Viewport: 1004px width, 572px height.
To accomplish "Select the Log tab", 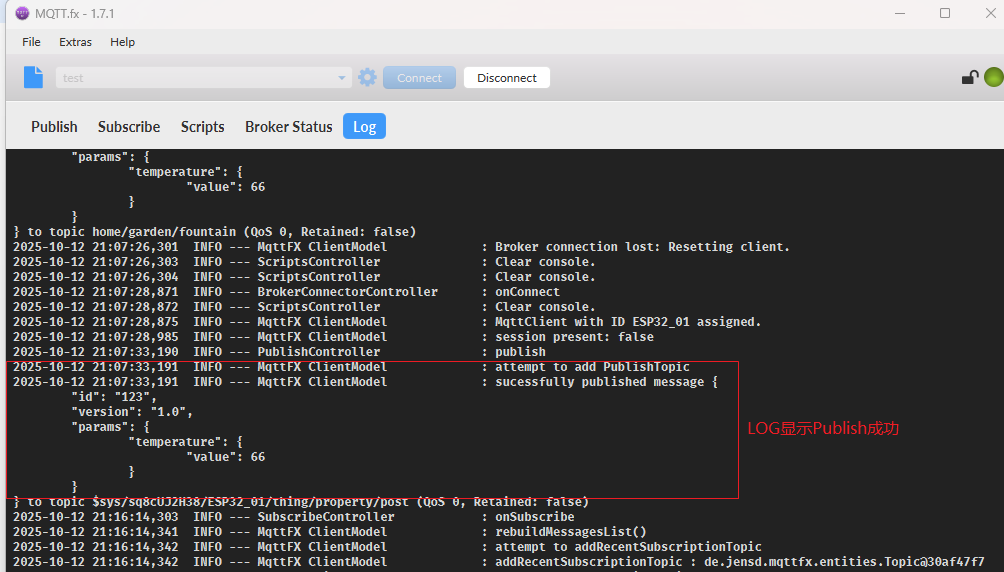I will pyautogui.click(x=364, y=126).
